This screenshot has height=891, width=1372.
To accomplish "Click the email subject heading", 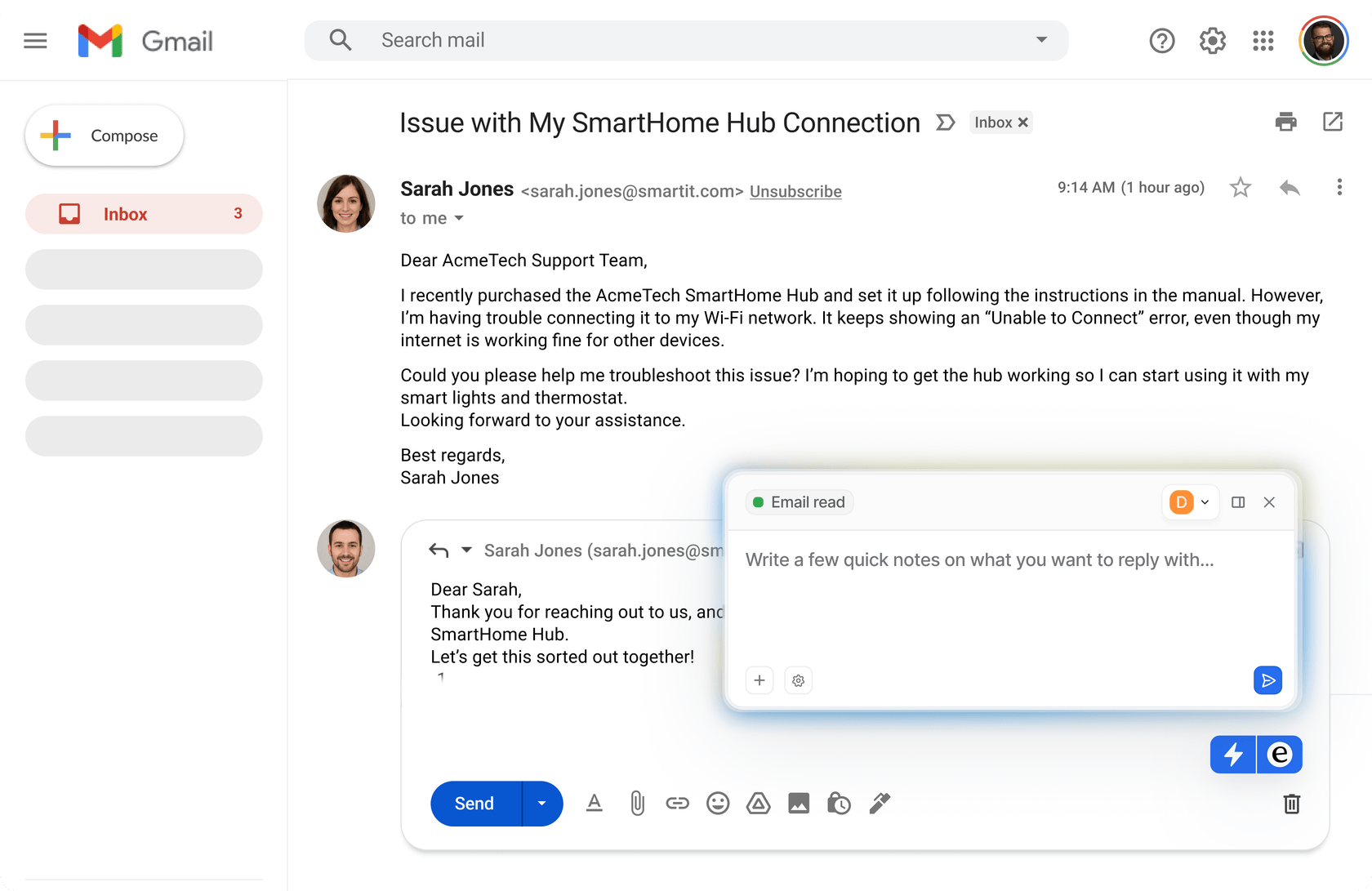I will pos(660,123).
